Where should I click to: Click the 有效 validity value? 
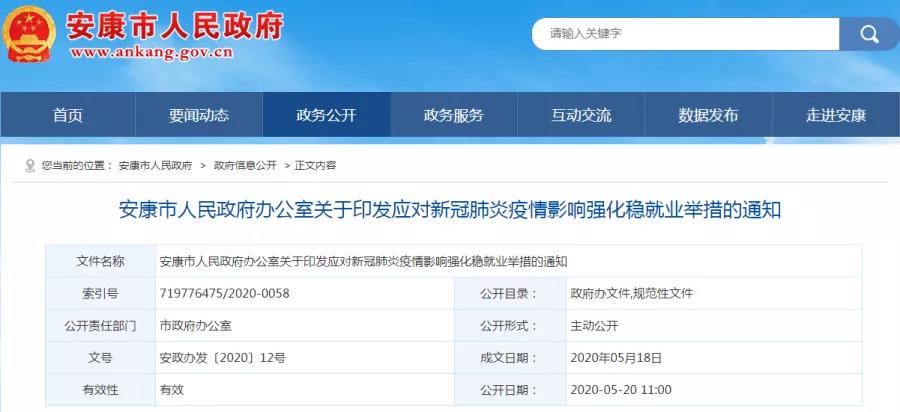(x=172, y=390)
